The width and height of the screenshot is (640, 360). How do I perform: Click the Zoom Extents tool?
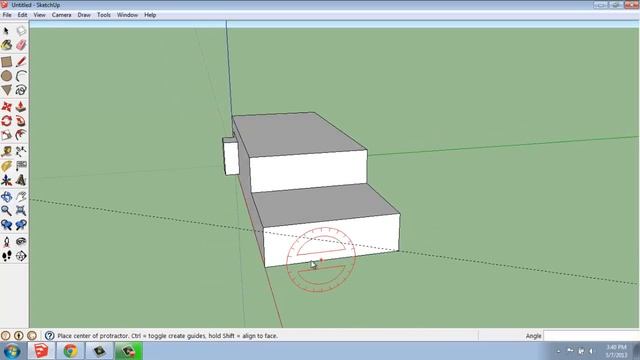(21, 211)
